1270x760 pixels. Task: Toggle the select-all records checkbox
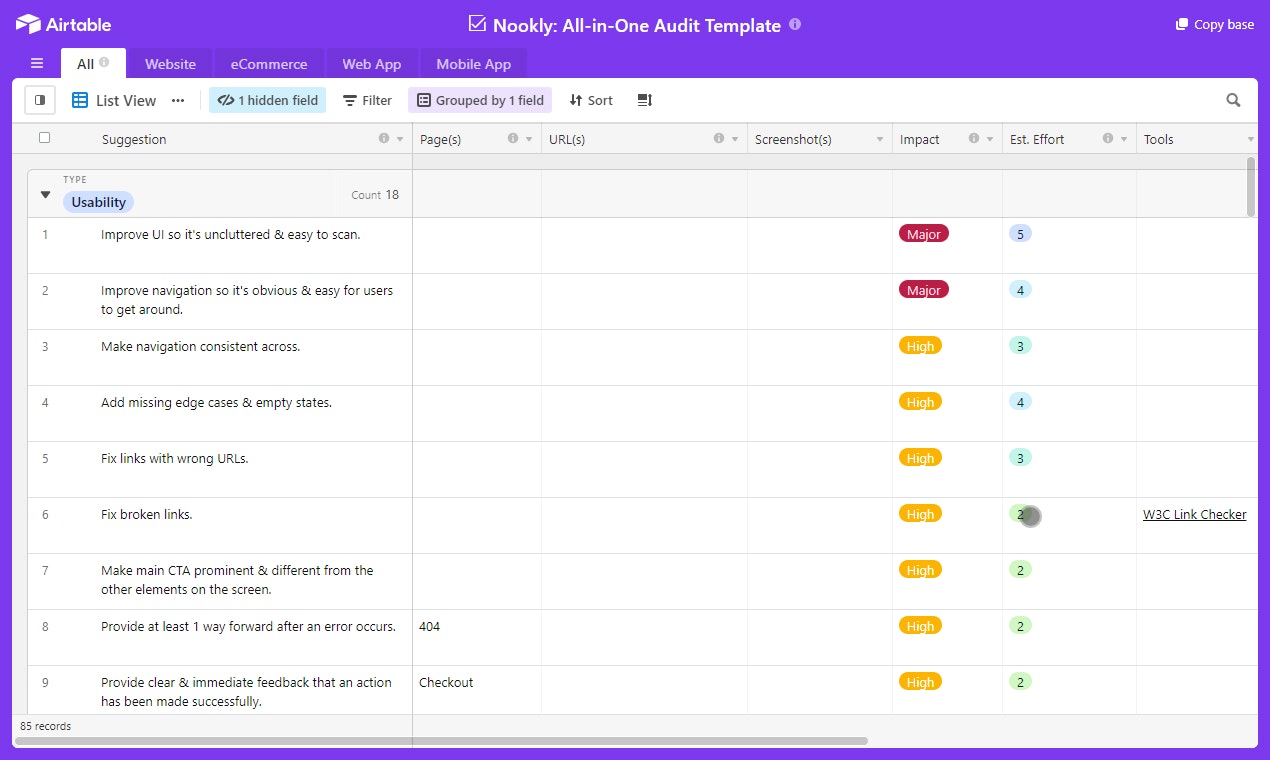coord(43,139)
